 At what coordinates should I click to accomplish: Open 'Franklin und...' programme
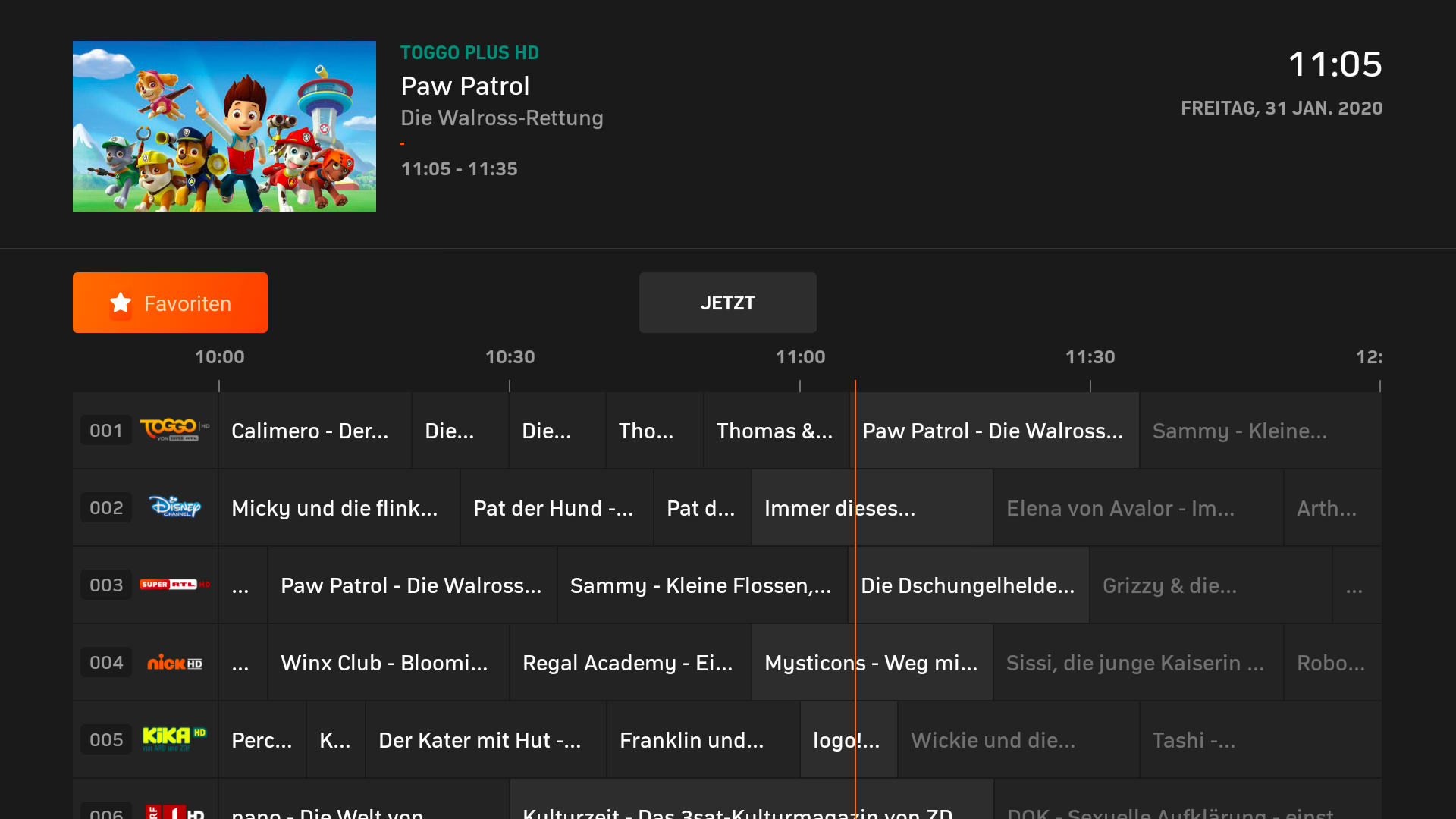tap(703, 740)
